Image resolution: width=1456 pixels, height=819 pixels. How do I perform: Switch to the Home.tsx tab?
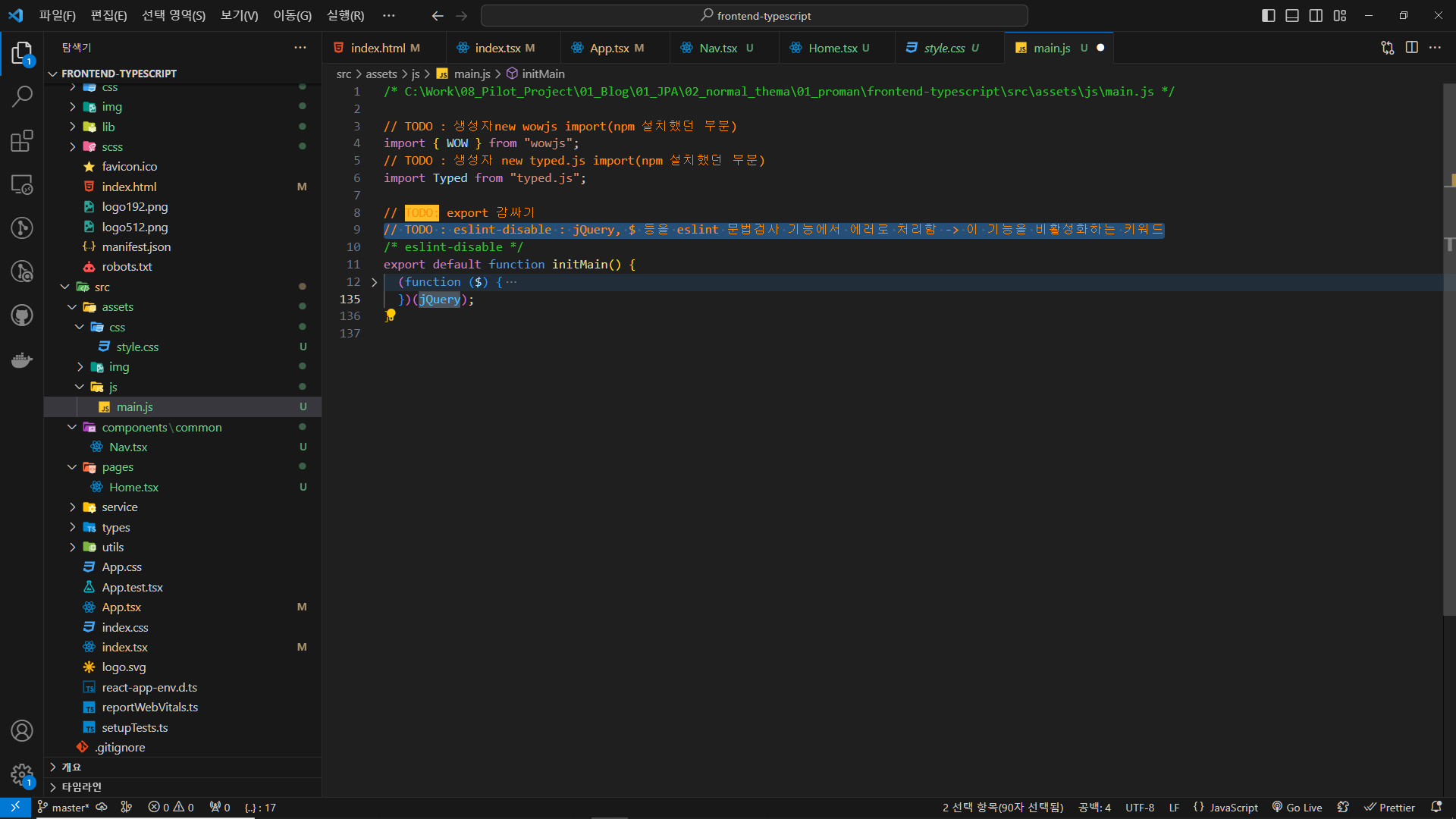click(x=832, y=48)
